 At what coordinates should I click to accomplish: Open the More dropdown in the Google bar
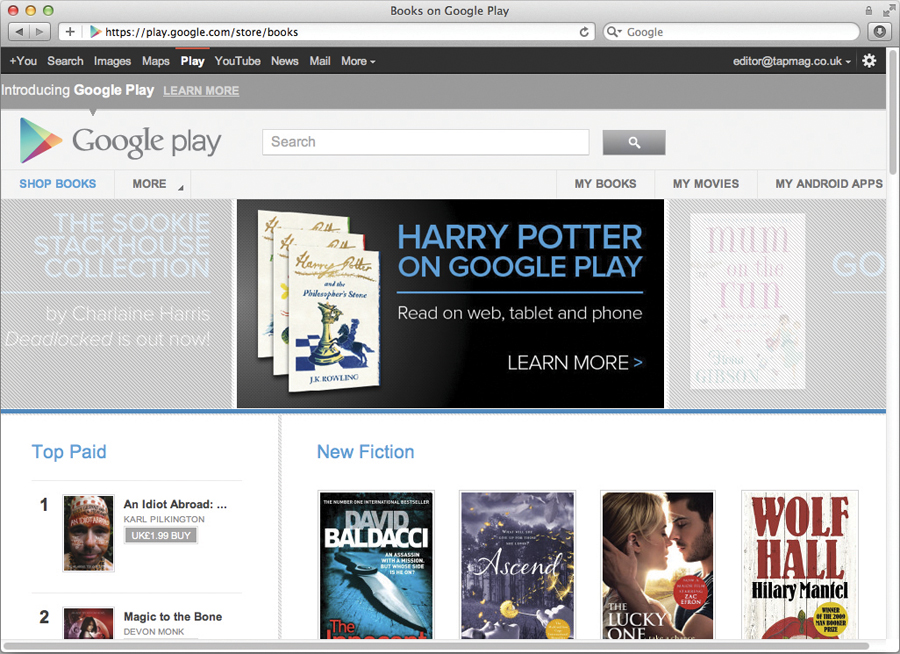click(x=358, y=61)
